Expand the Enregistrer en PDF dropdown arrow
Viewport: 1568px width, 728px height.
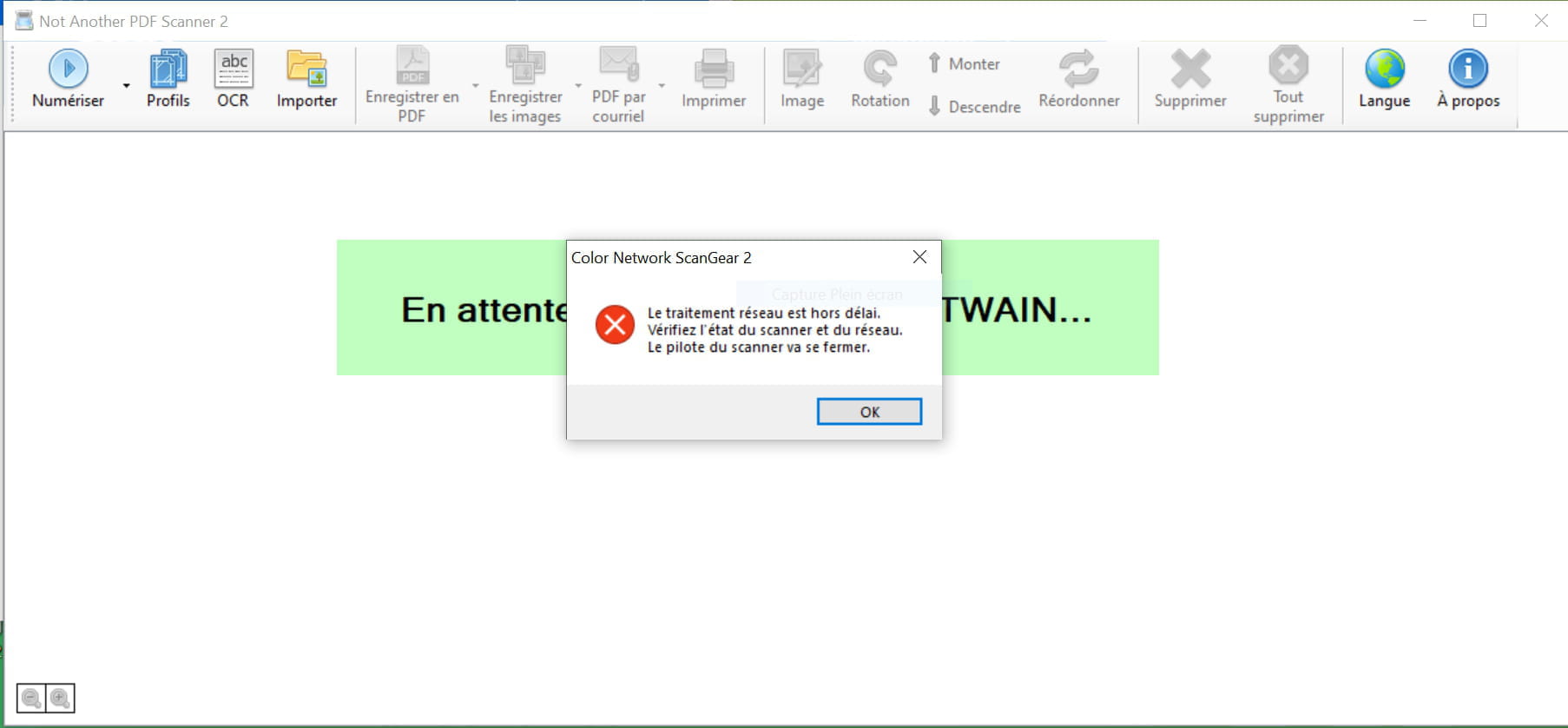click(x=475, y=85)
